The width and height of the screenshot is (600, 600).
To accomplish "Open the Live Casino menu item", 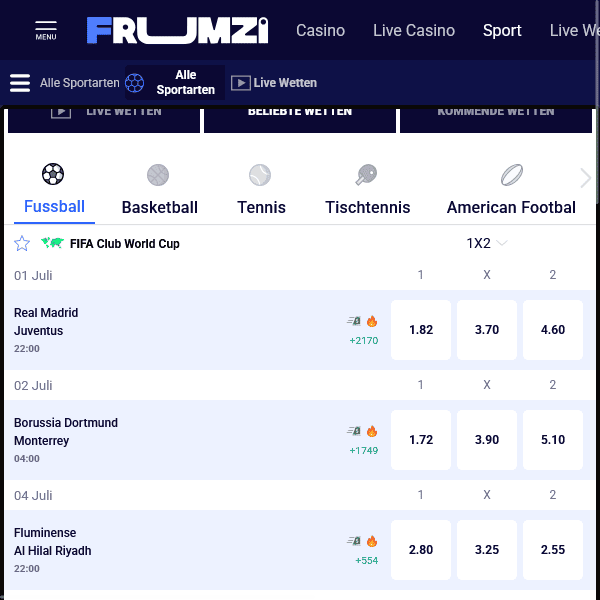I will point(414,31).
